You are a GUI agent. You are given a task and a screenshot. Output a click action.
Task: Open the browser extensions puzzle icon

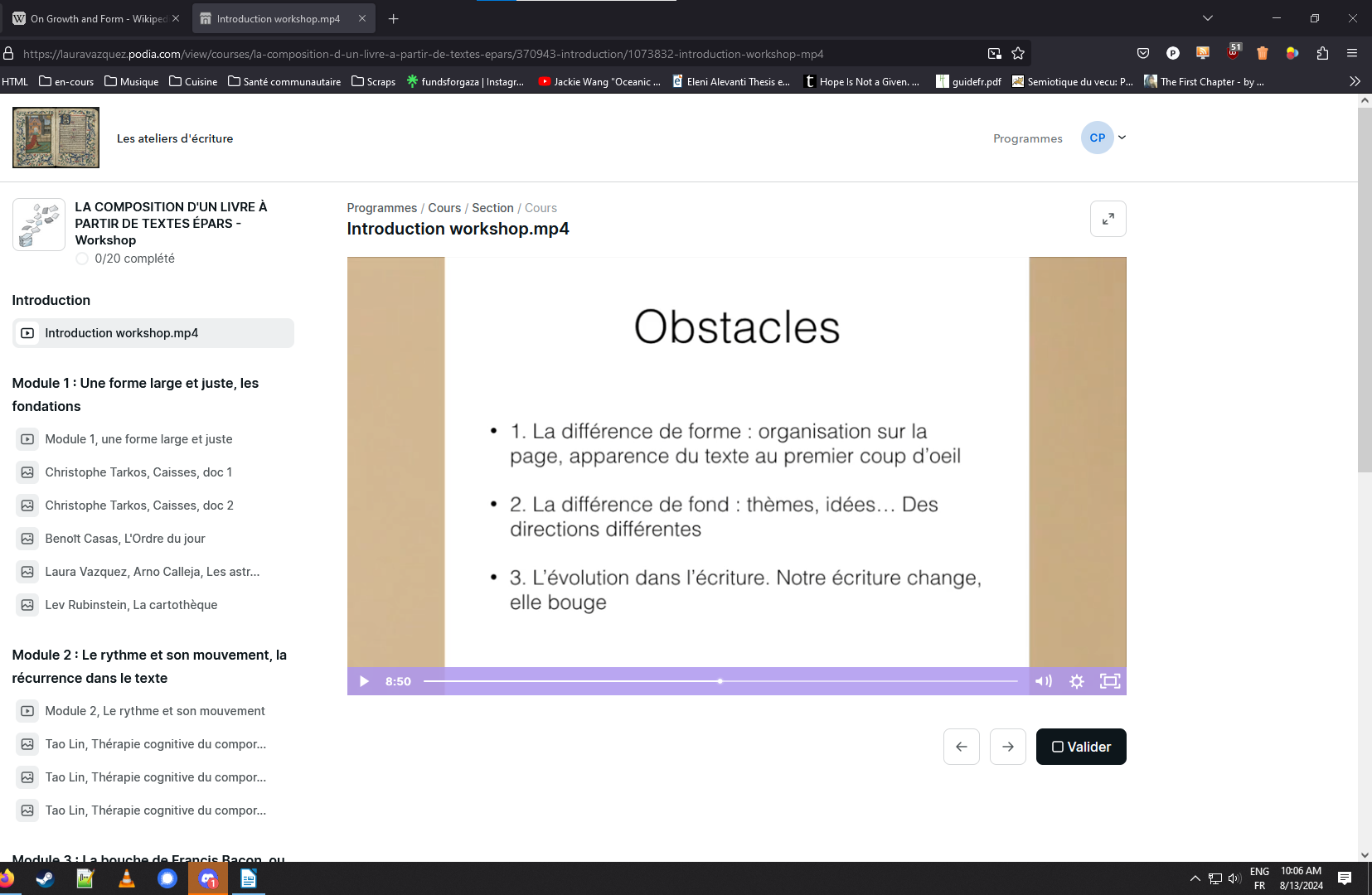tap(1322, 54)
